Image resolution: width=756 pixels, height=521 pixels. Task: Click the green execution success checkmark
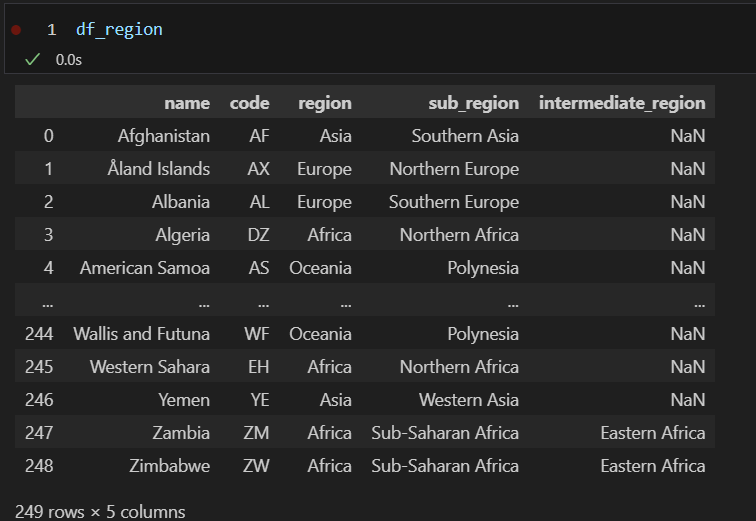coord(32,60)
